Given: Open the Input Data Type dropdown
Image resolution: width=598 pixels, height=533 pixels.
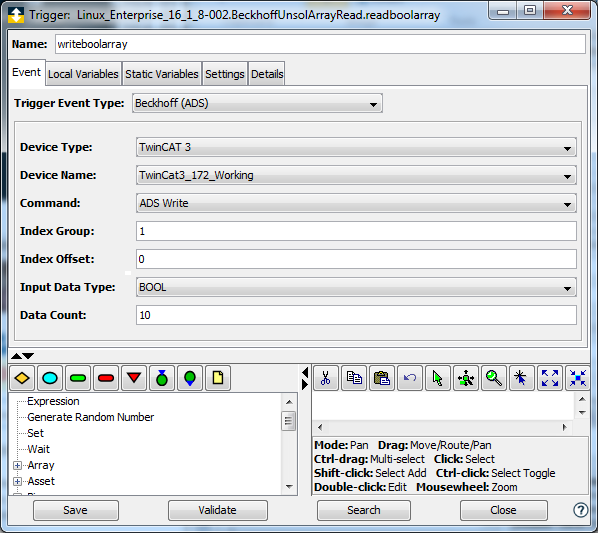Looking at the screenshot, I should click(356, 287).
